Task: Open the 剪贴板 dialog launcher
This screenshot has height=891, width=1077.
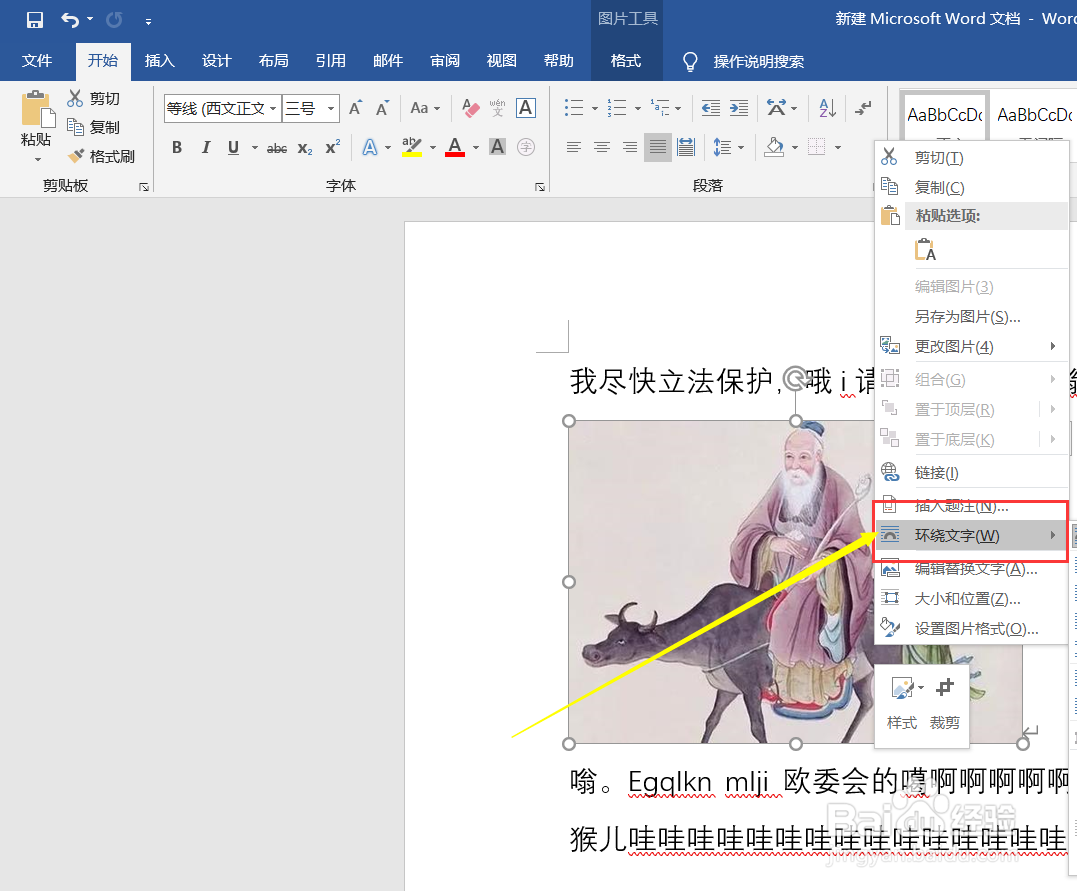Action: pyautogui.click(x=144, y=187)
